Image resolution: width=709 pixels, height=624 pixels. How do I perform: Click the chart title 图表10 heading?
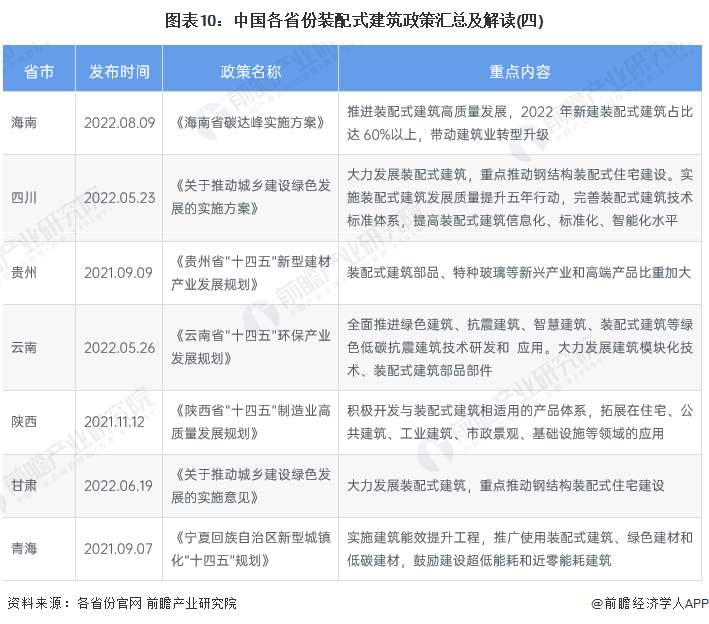click(x=354, y=20)
